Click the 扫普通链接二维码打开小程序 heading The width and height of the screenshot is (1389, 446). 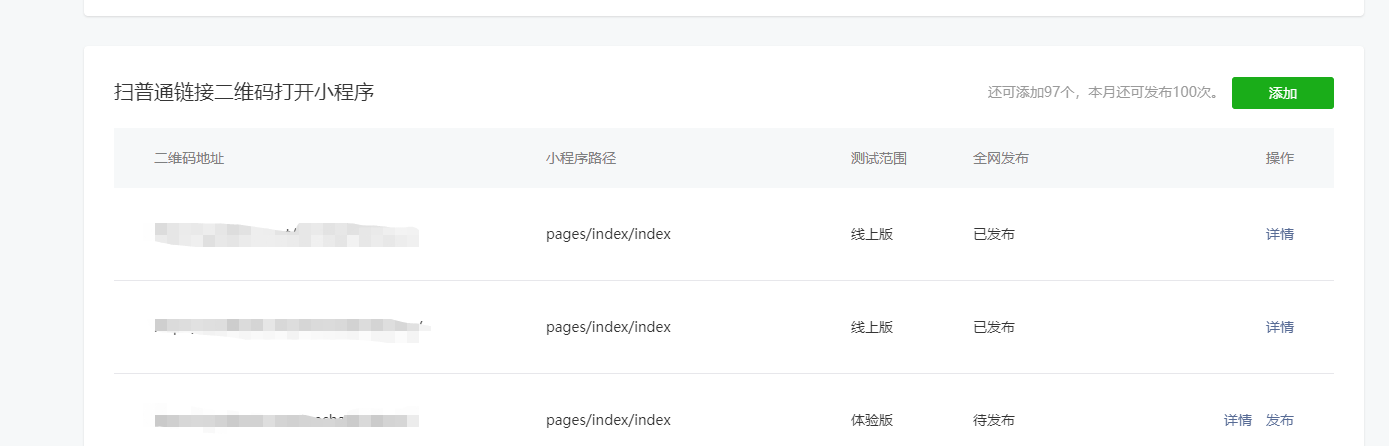coord(244,93)
